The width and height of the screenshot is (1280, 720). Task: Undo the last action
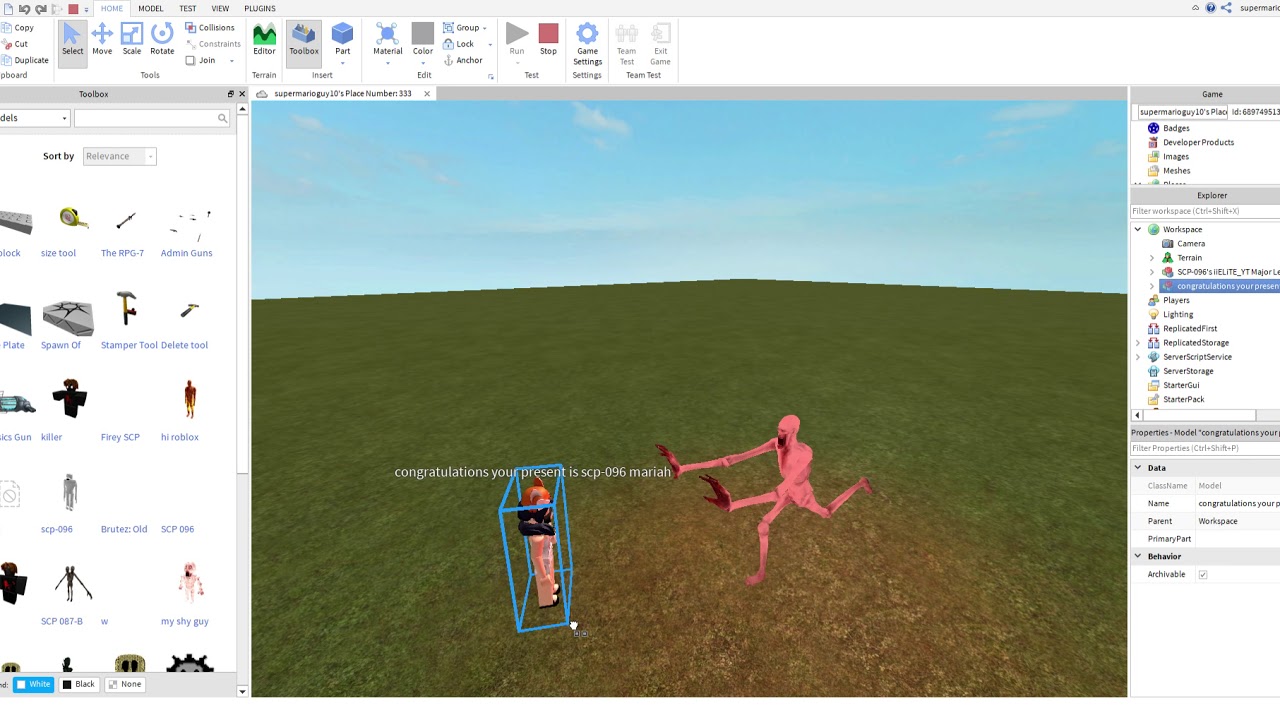pyautogui.click(x=24, y=9)
